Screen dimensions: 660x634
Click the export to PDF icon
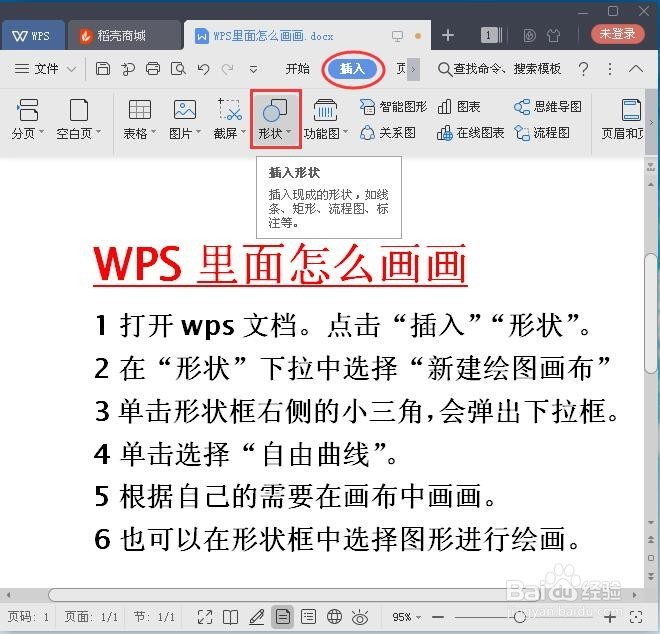tap(128, 69)
